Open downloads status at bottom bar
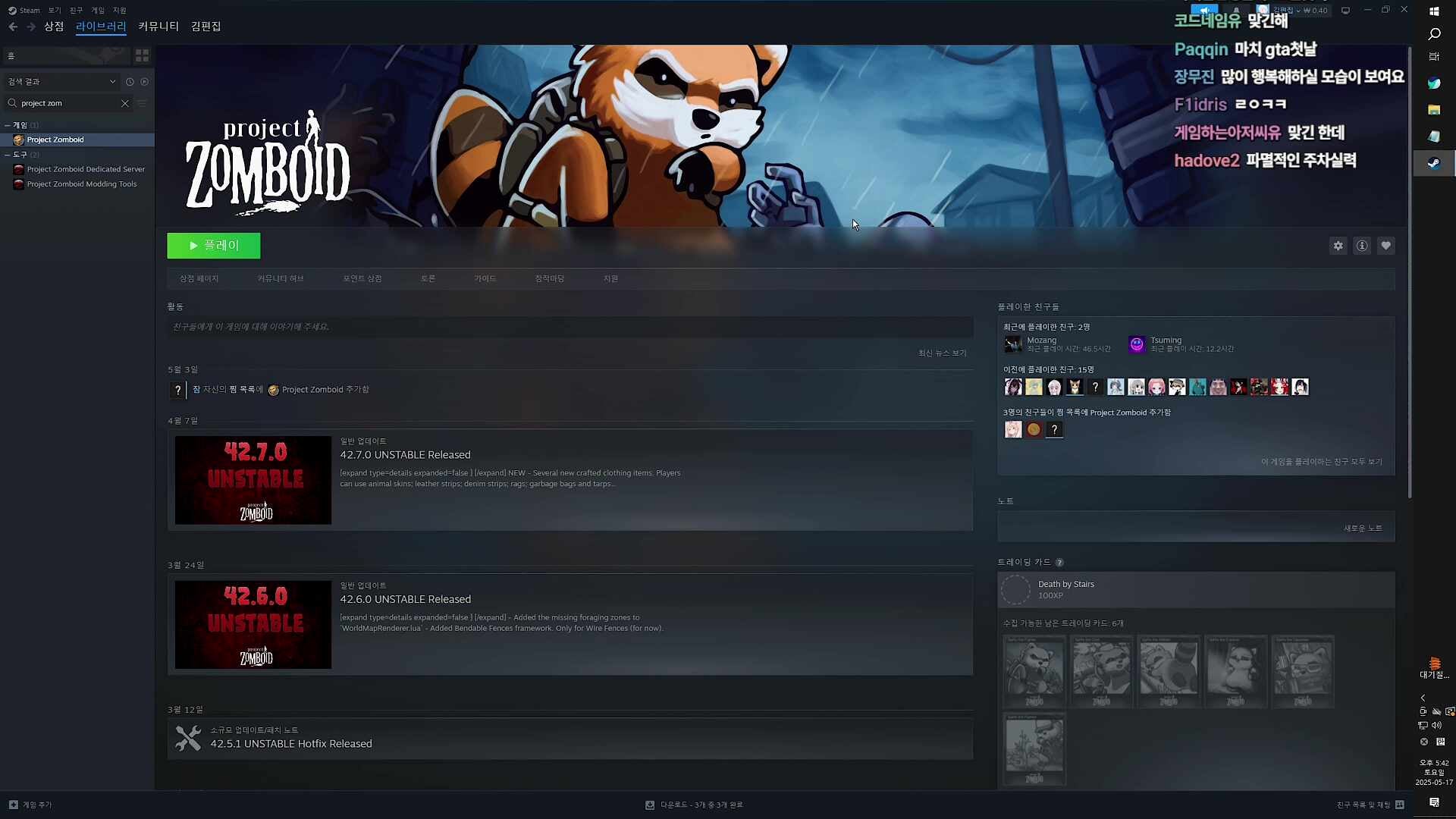 click(694, 805)
